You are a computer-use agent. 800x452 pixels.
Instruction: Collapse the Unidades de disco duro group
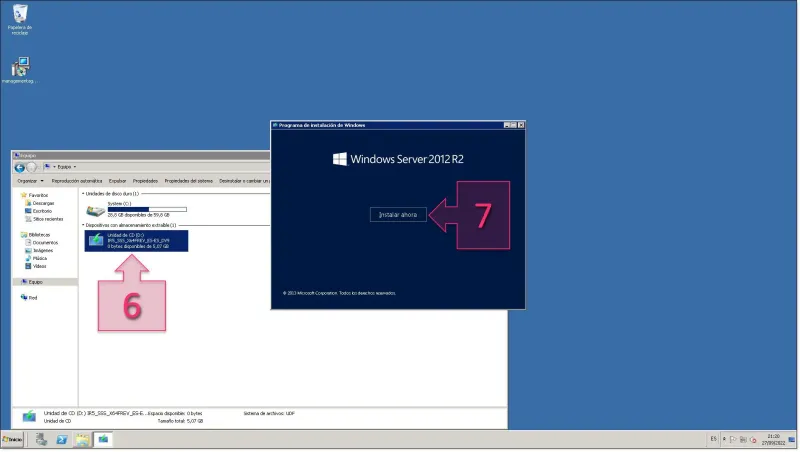point(83,193)
